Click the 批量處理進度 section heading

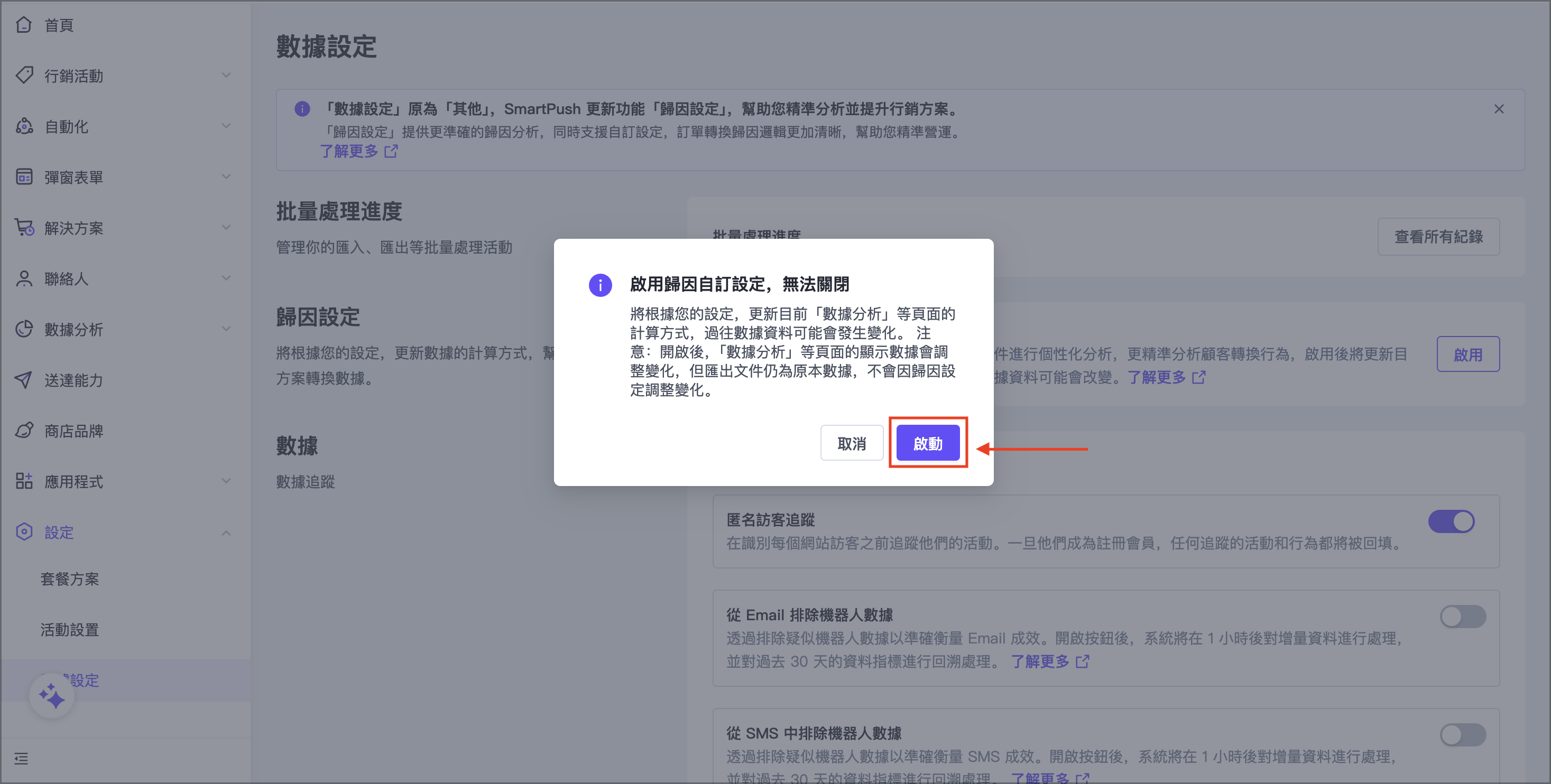click(x=339, y=211)
